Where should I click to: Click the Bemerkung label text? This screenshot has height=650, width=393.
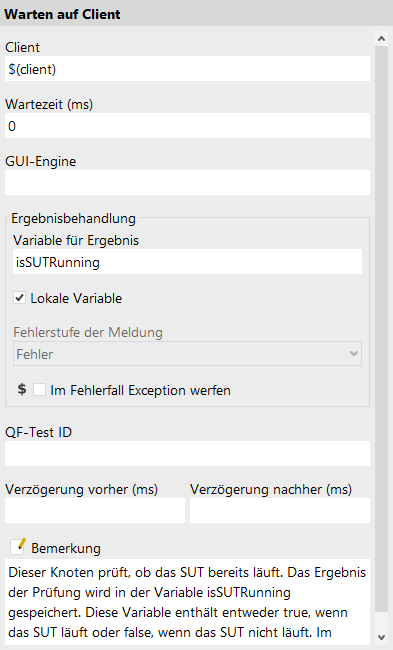point(66,548)
